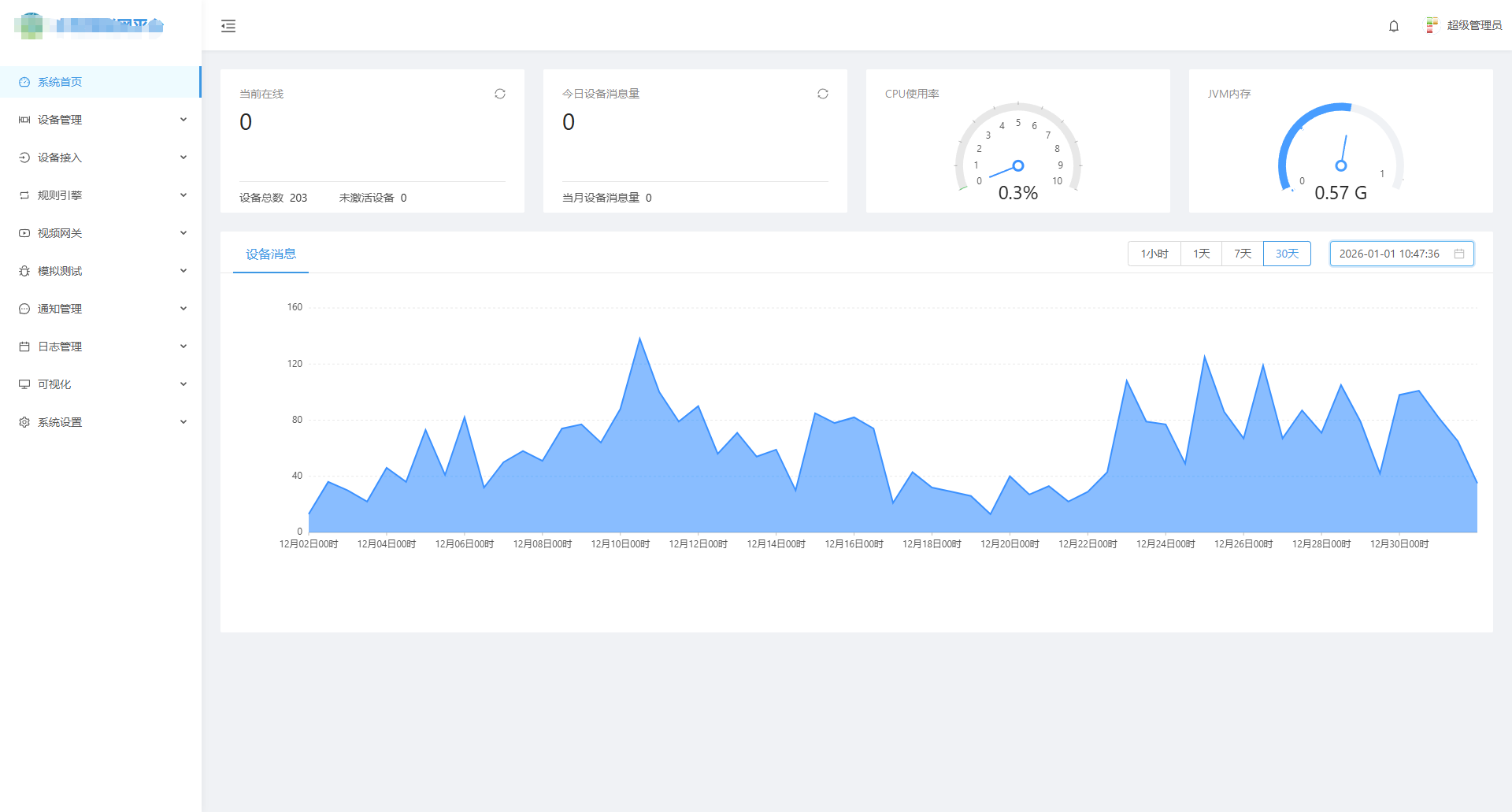Click the 系统设置 gear icon

24,422
